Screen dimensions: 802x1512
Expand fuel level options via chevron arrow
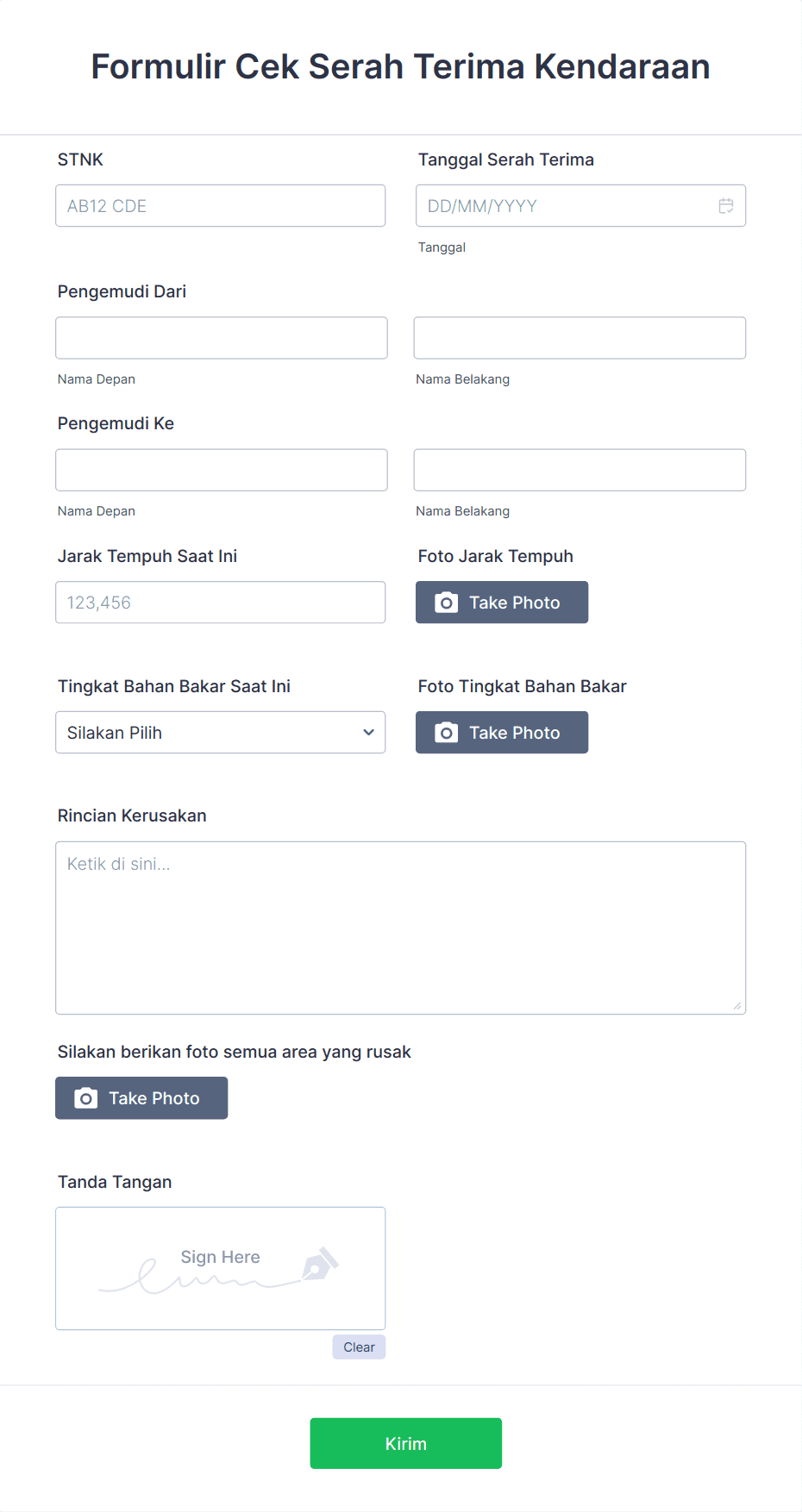point(369,732)
